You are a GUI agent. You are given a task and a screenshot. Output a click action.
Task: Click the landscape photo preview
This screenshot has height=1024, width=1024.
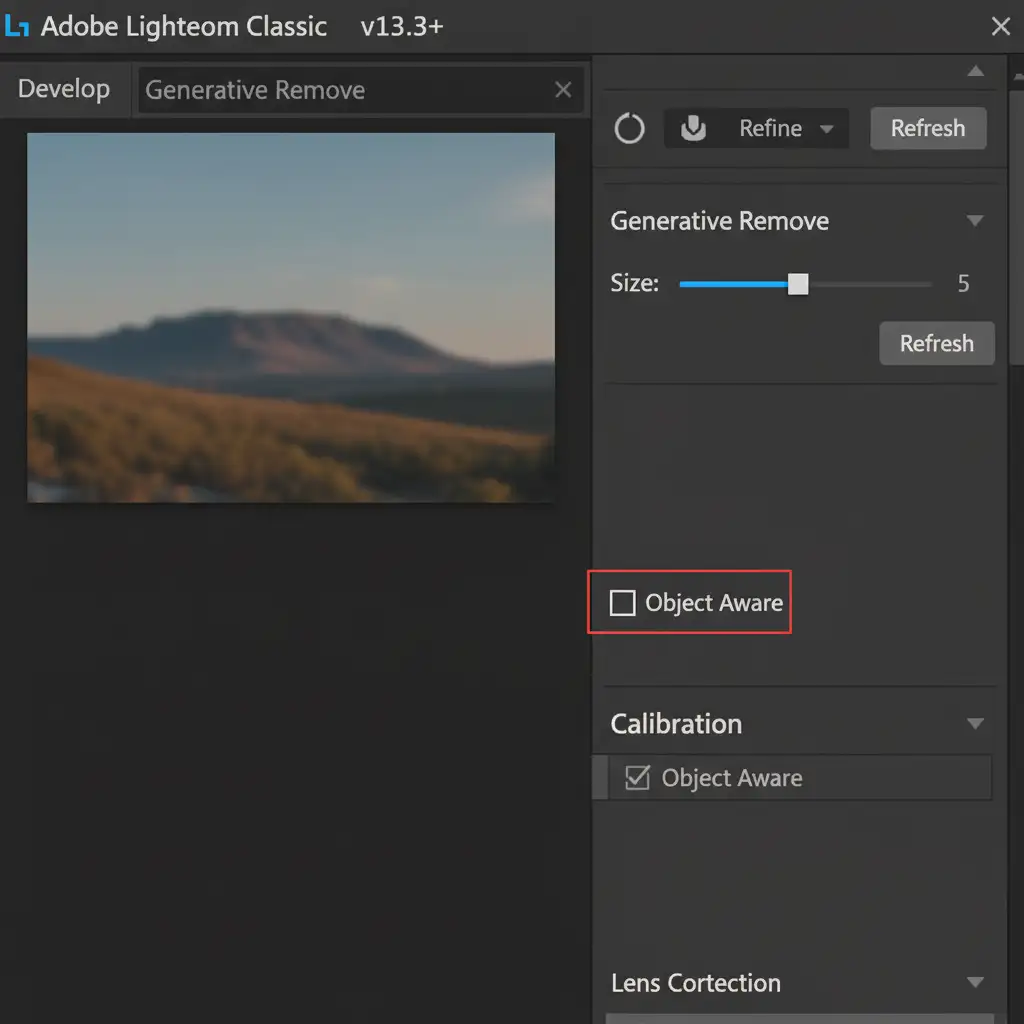pyautogui.click(x=290, y=317)
